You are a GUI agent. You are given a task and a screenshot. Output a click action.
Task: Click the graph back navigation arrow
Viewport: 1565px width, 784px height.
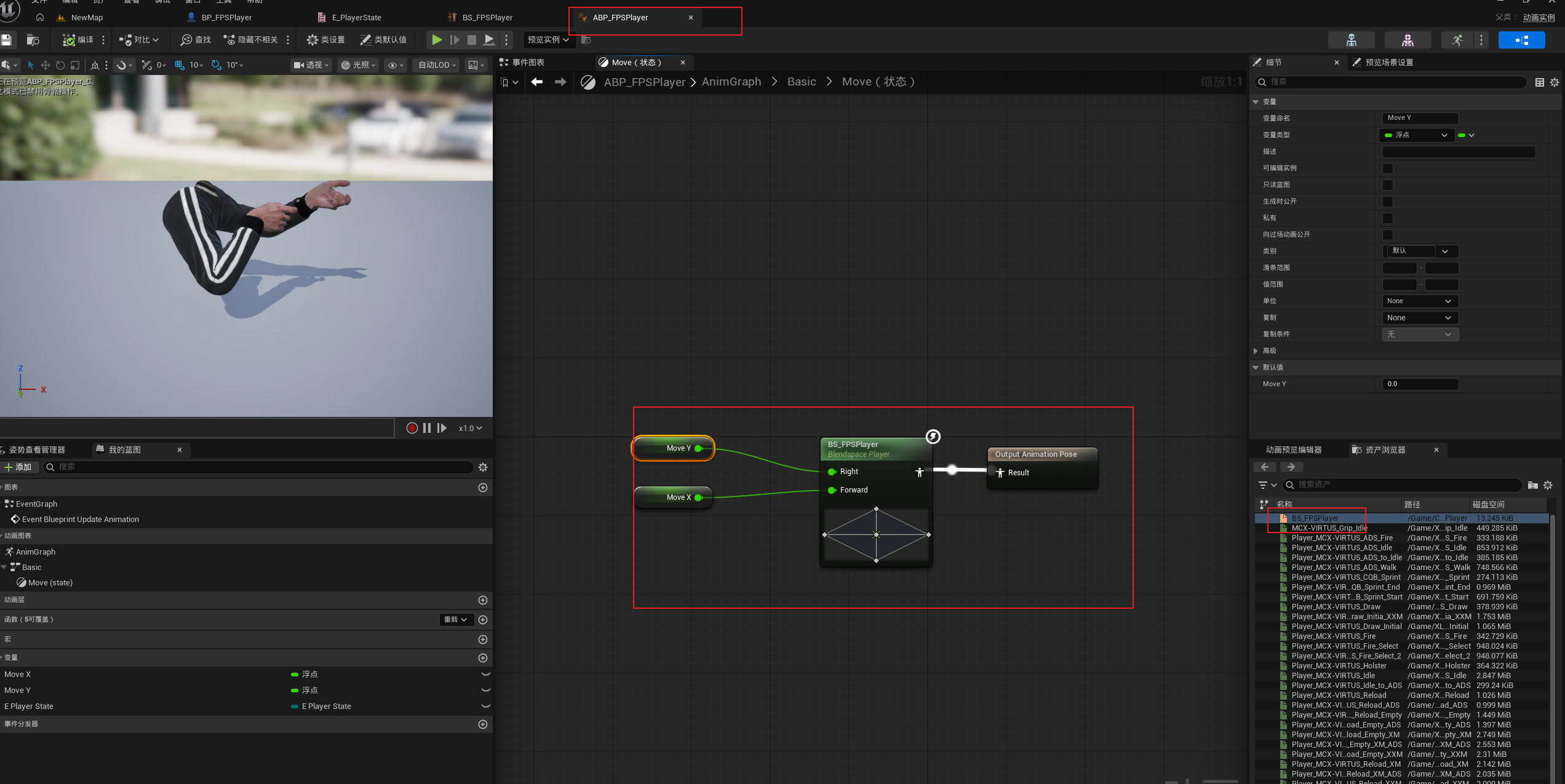point(536,82)
